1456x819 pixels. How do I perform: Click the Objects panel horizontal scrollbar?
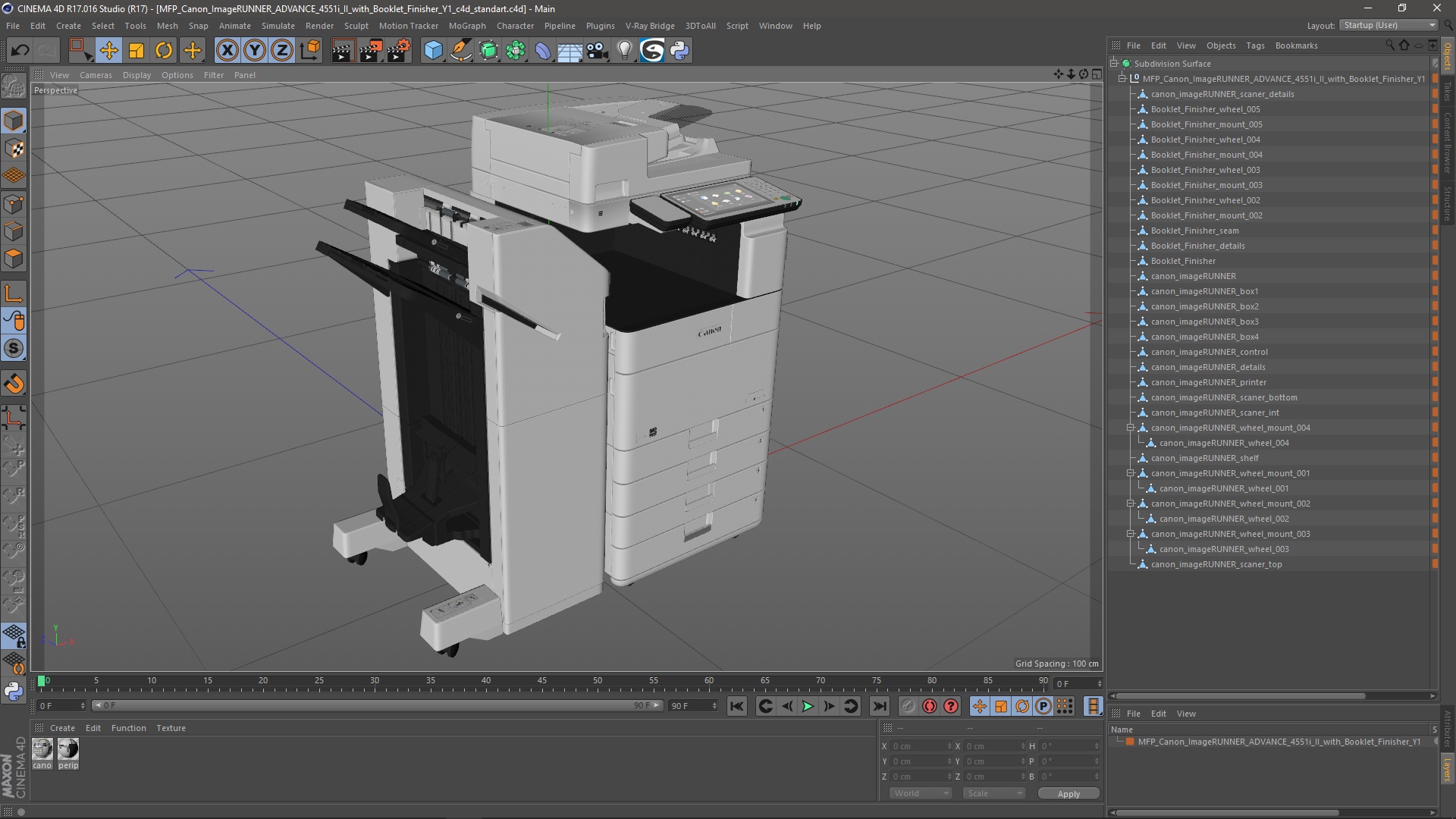click(x=1241, y=696)
